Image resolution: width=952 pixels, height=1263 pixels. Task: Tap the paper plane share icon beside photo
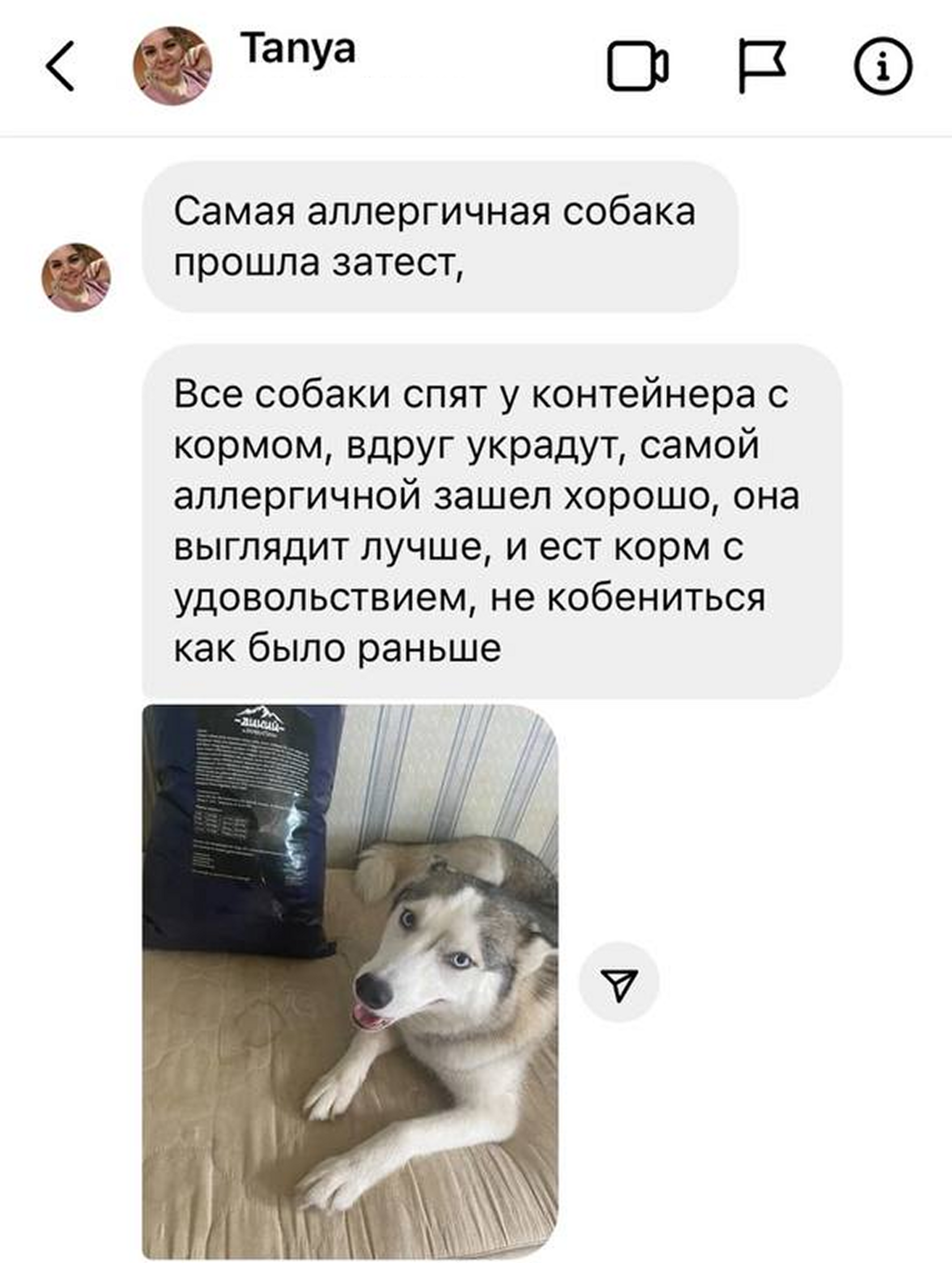pos(619,981)
